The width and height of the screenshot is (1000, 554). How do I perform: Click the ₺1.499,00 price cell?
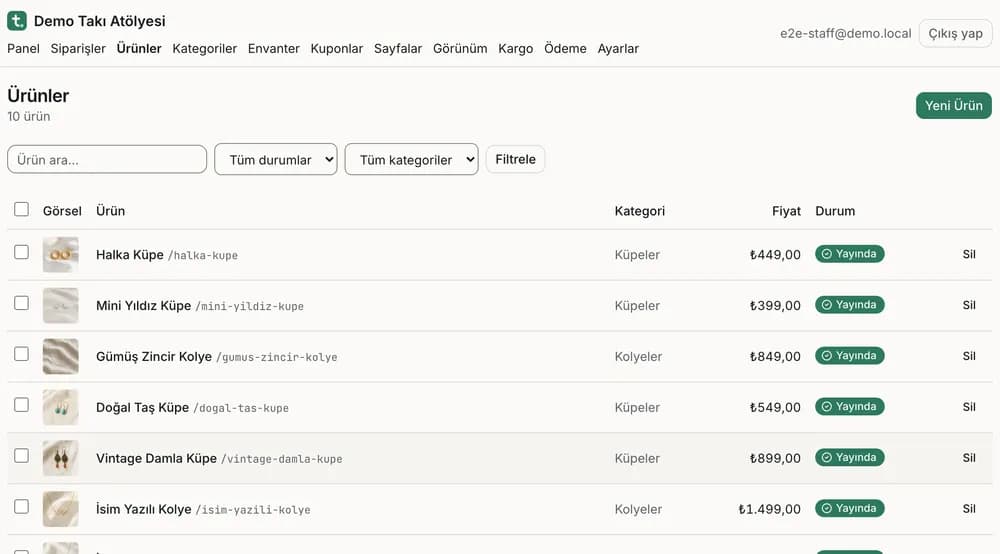tap(769, 509)
